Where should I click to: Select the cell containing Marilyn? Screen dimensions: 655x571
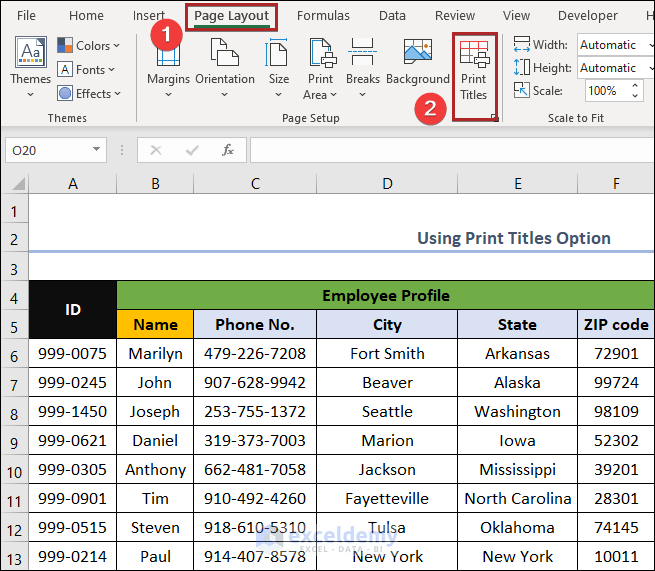[155, 354]
